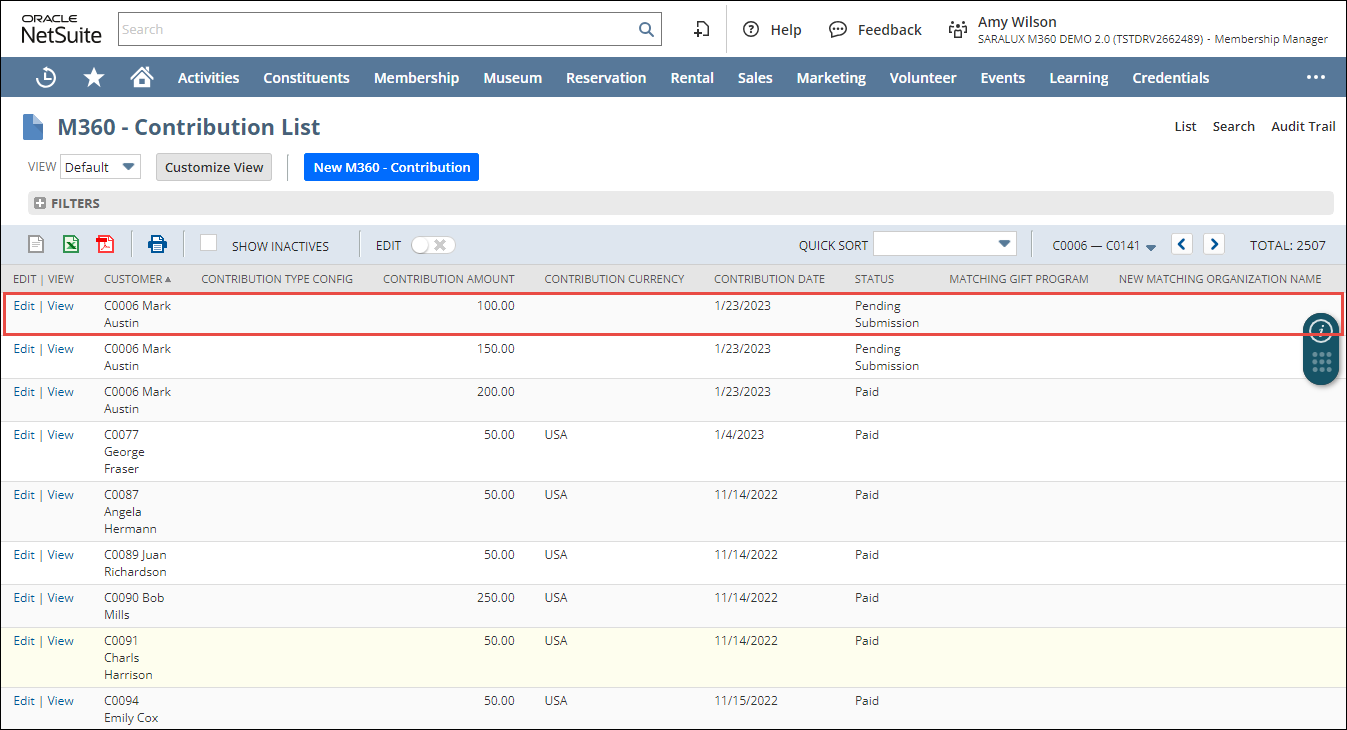Viewport: 1347px width, 730px height.
Task: Export list as PDF icon
Action: pyautogui.click(x=105, y=244)
